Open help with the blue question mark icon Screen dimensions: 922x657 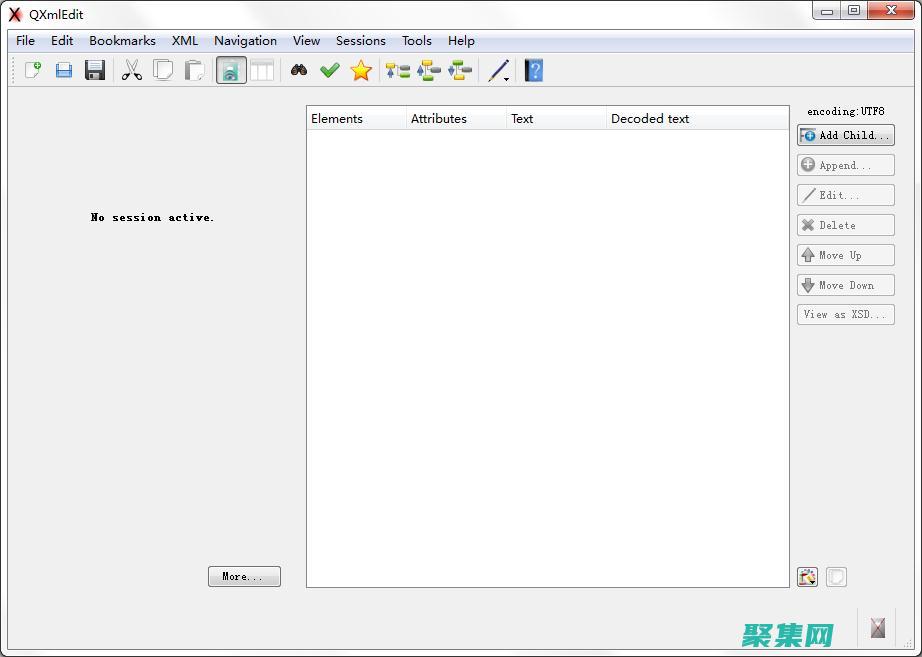[x=533, y=70]
